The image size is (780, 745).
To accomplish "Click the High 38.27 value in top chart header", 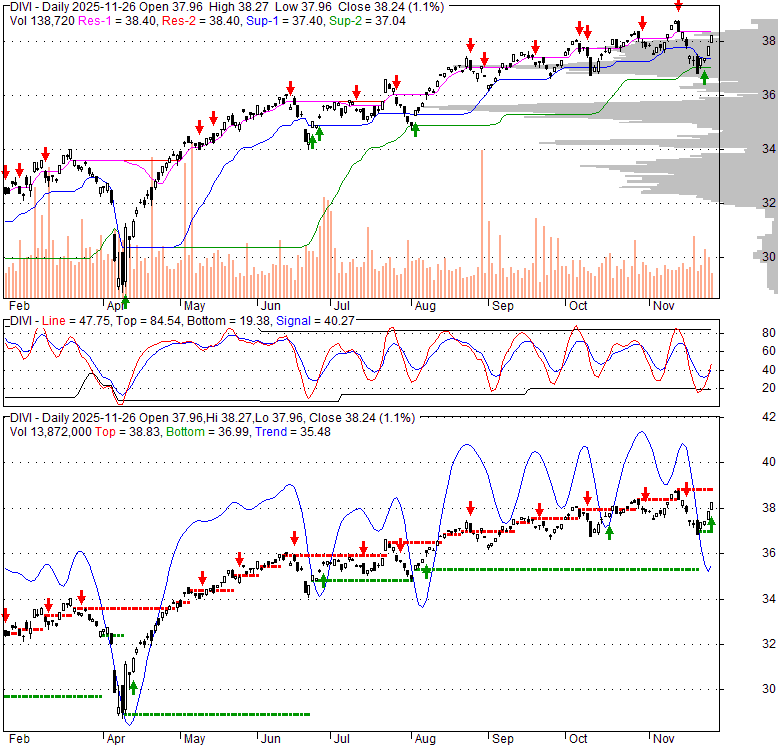I will pyautogui.click(x=239, y=7).
